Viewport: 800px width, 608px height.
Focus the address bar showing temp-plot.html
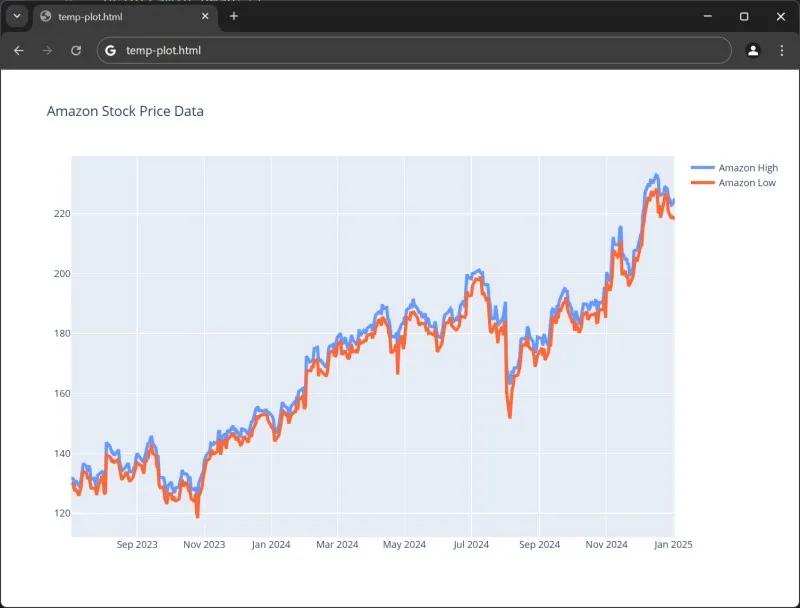point(414,50)
